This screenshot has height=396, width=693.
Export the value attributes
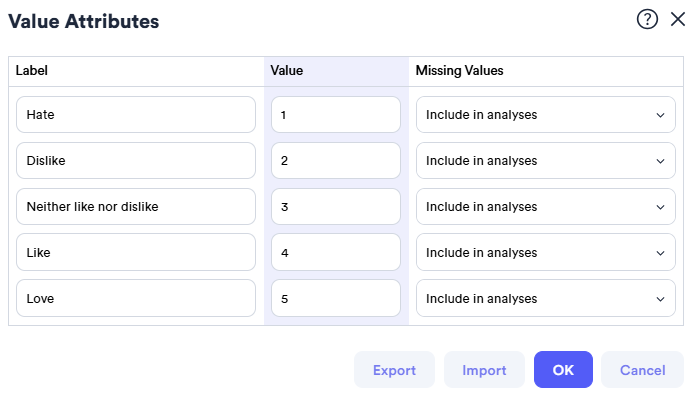(x=394, y=370)
